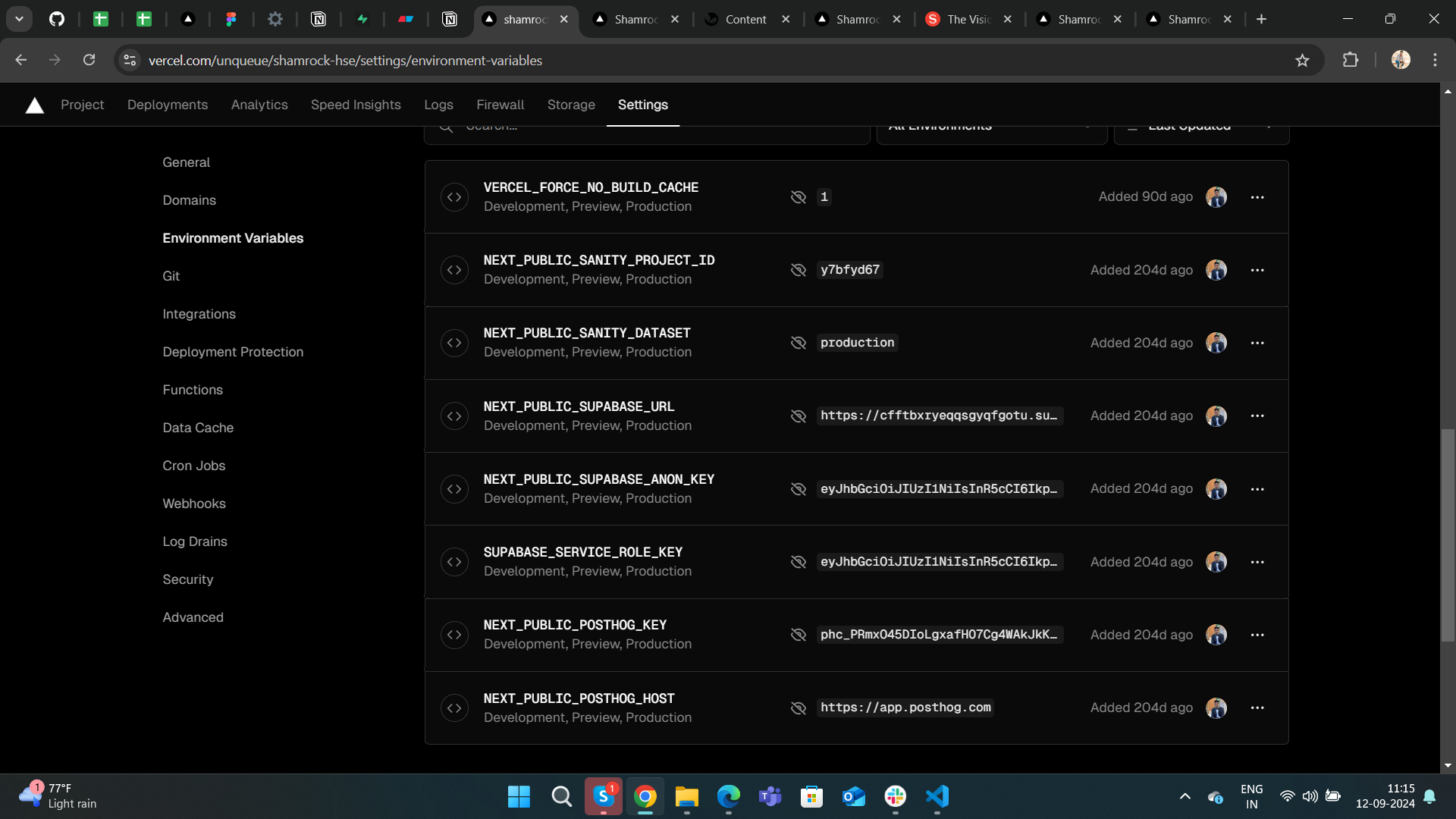View site information icon in address bar
Screen dimensions: 1456x819
point(130,60)
